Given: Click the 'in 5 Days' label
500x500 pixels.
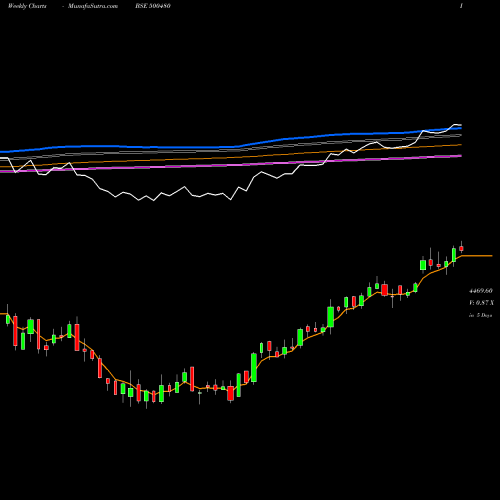Looking at the screenshot, I should point(480,315).
